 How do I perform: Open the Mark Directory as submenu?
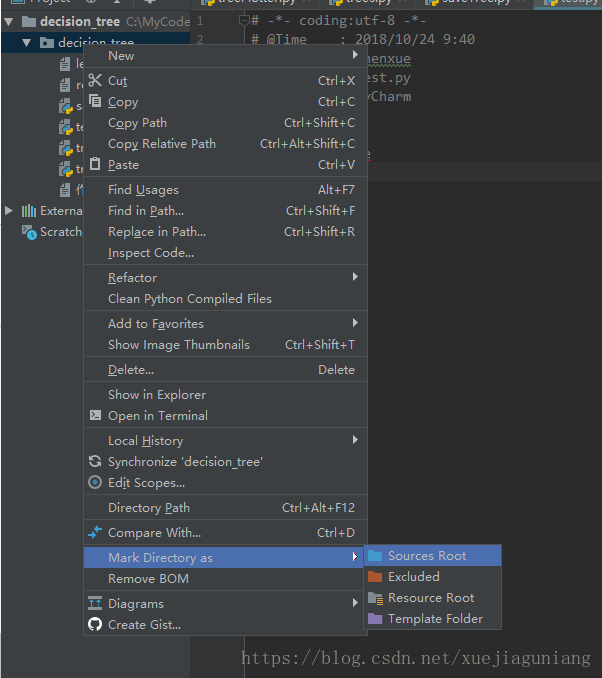[x=224, y=557]
